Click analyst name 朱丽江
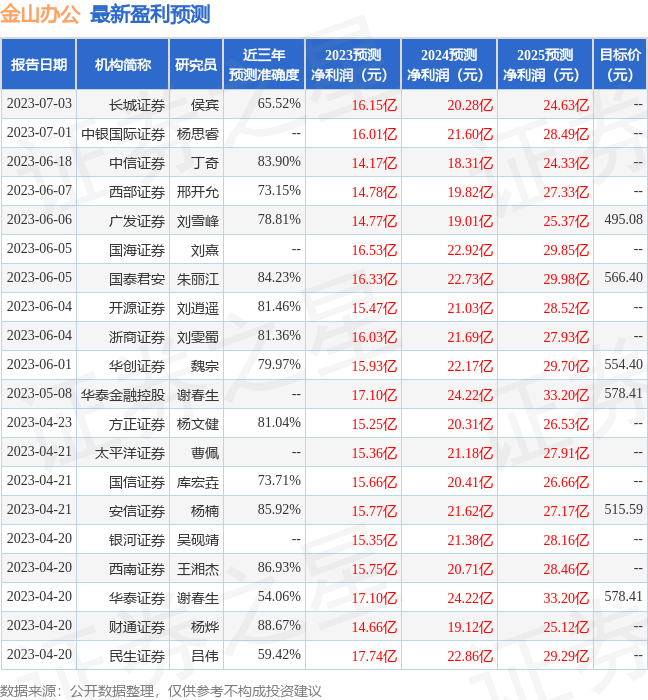This screenshot has height=700, width=648. pyautogui.click(x=198, y=279)
